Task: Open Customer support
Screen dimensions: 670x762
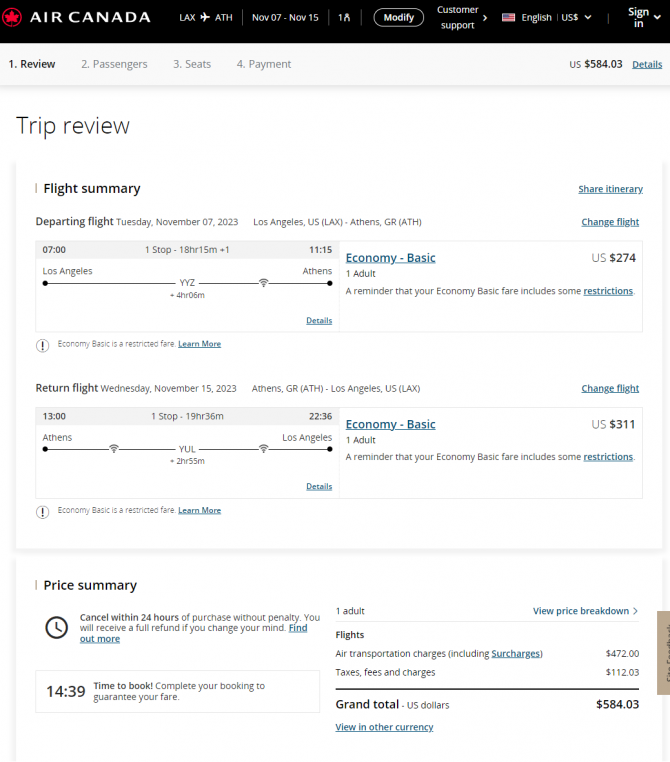Action: pyautogui.click(x=462, y=17)
